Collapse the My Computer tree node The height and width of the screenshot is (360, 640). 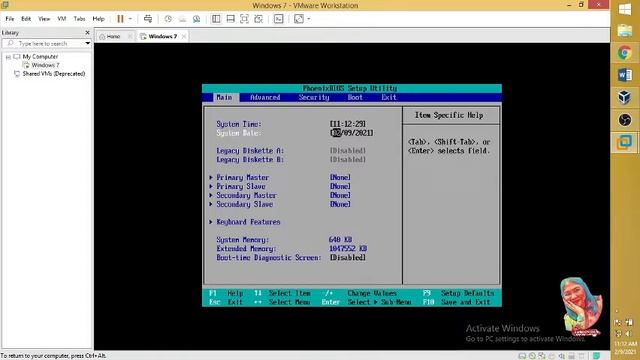[8, 57]
